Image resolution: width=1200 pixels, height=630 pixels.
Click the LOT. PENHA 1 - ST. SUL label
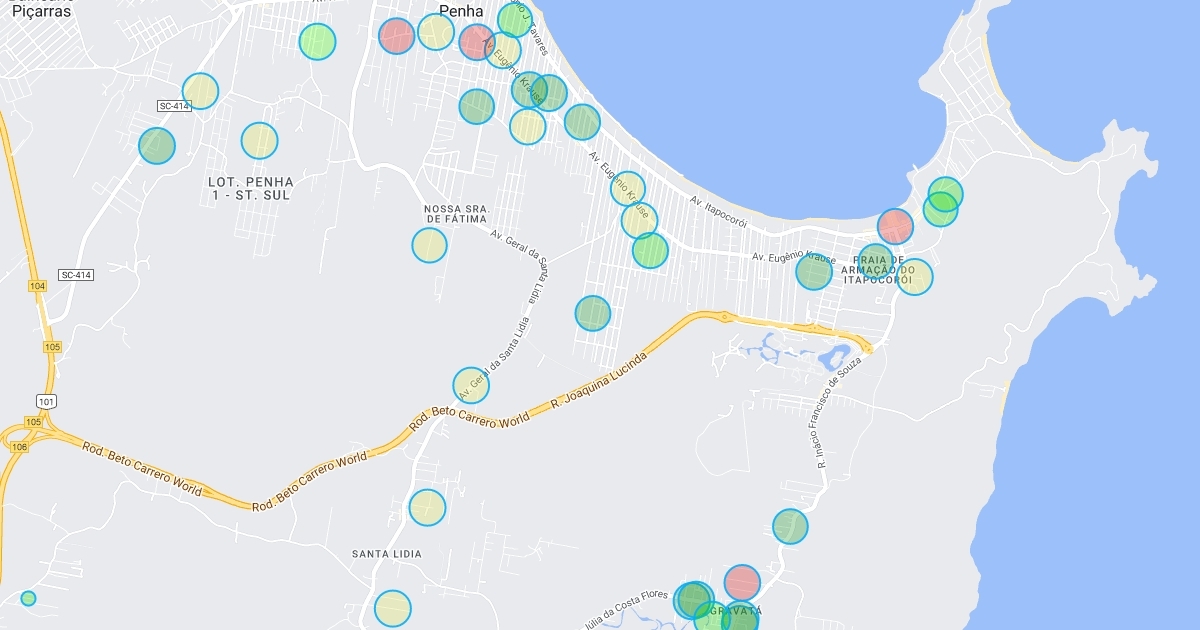tap(251, 189)
